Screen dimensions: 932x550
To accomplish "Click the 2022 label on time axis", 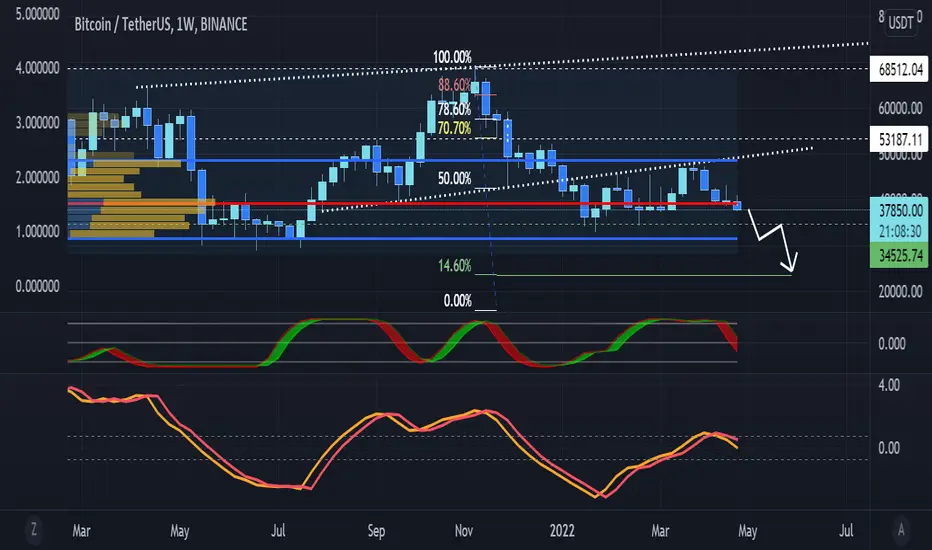I will (562, 530).
